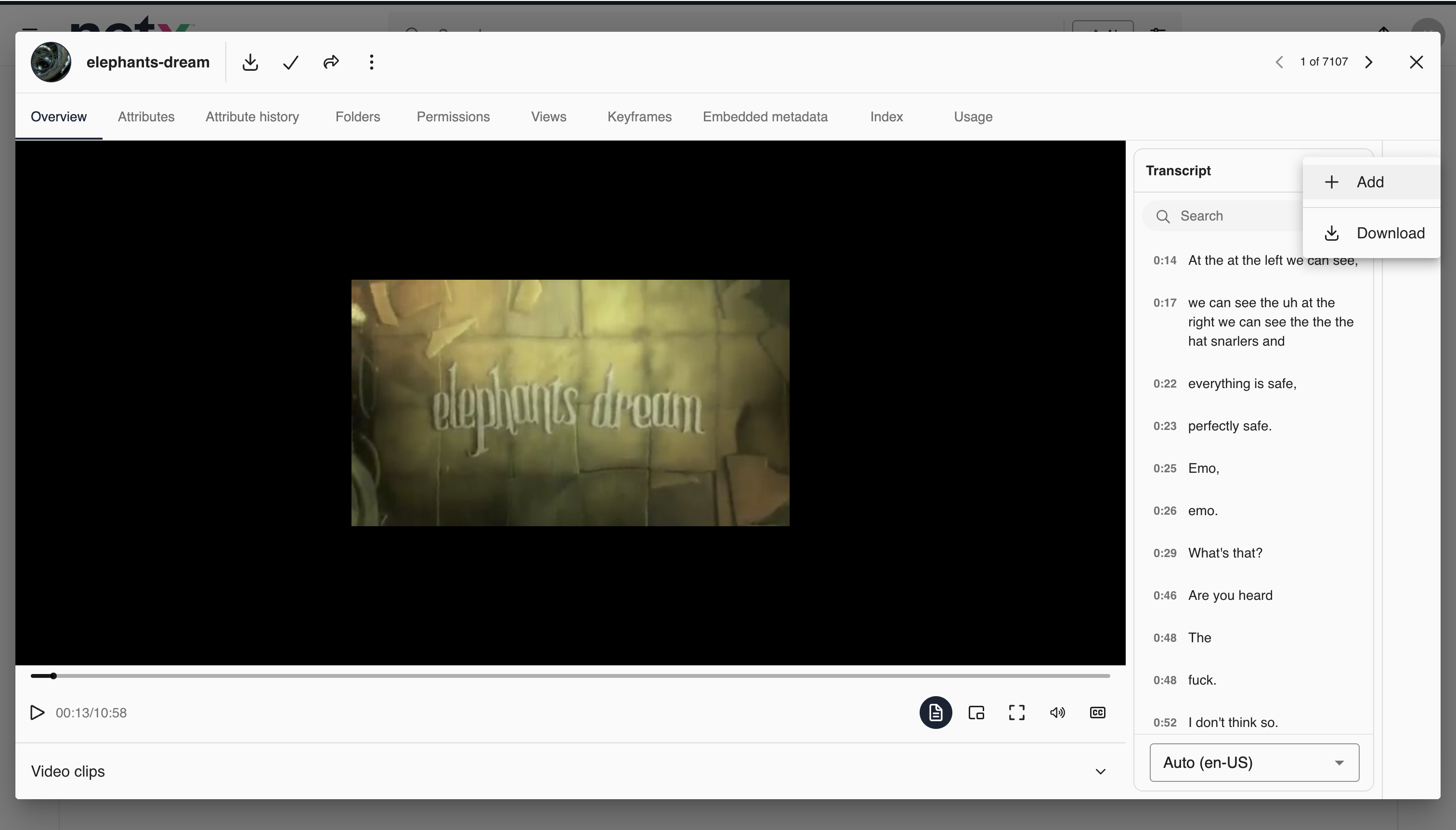The height and width of the screenshot is (830, 1456).
Task: Share the asset via arrow icon
Action: pos(331,62)
